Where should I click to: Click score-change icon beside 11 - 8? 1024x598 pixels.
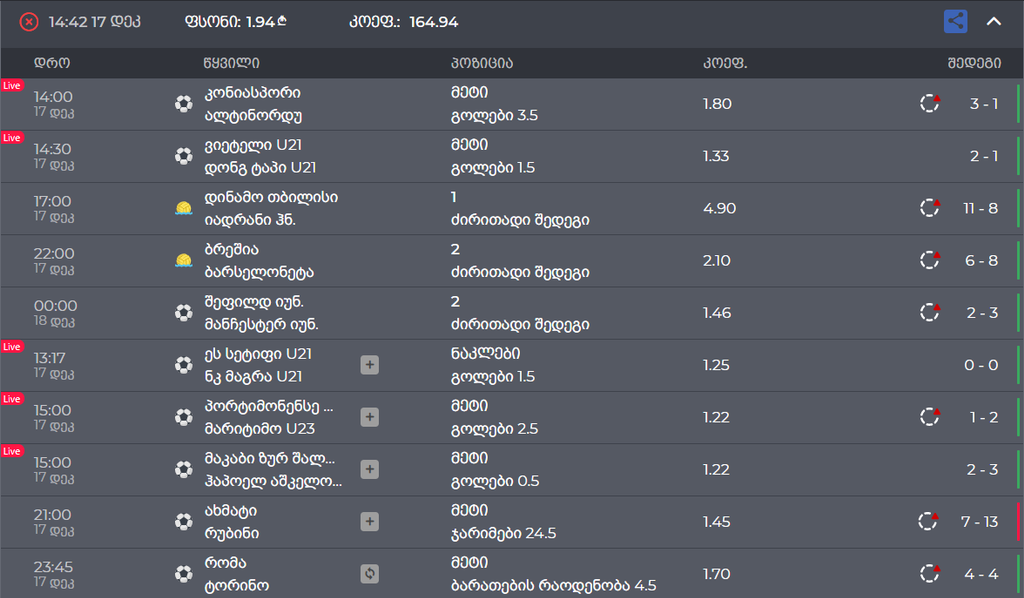coord(930,208)
